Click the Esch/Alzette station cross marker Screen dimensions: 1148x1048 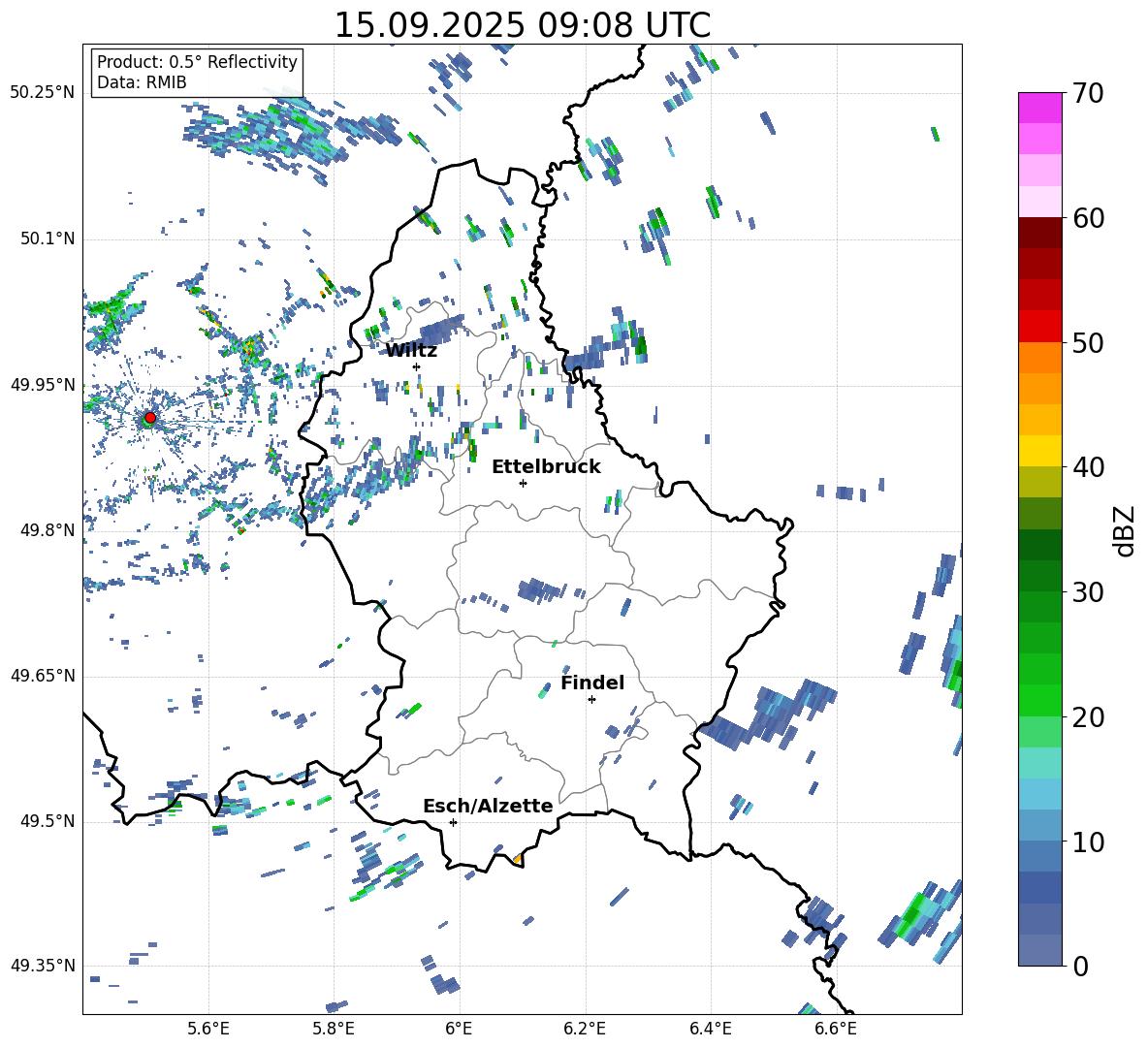click(x=453, y=822)
